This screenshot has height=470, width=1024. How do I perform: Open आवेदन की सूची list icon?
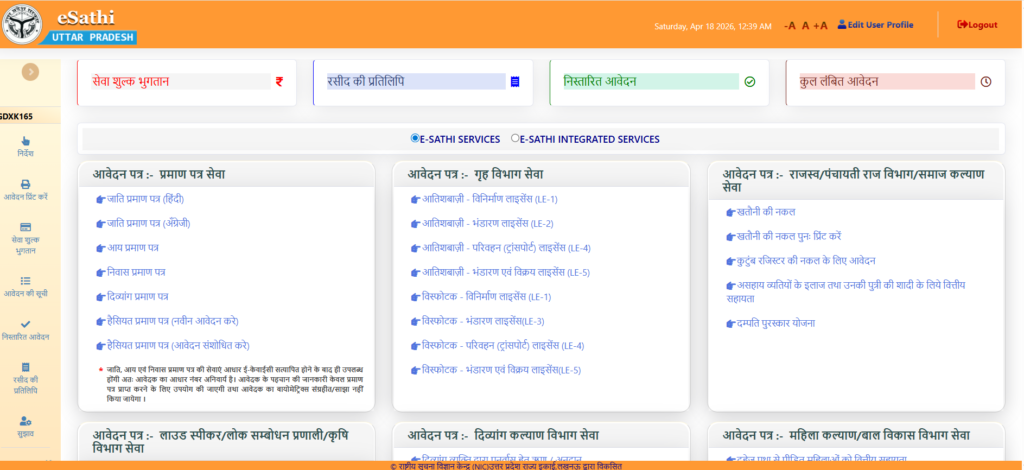tap(26, 281)
